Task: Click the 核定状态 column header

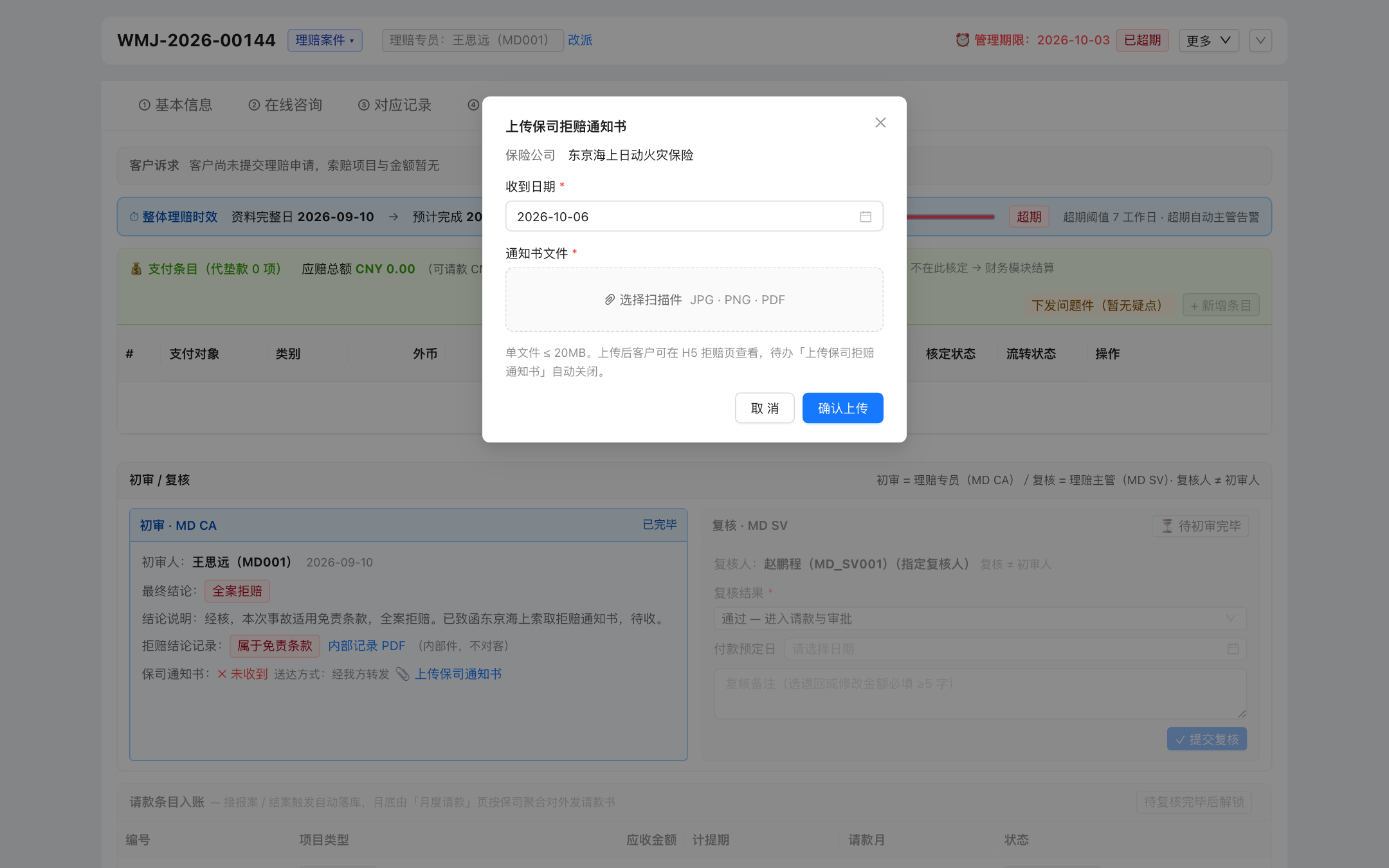Action: tap(950, 354)
